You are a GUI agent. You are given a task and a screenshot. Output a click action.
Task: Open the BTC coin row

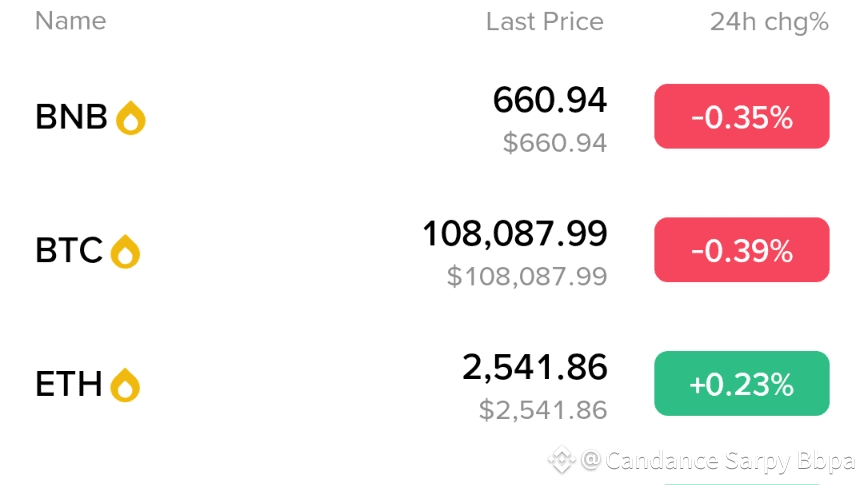click(x=70, y=251)
